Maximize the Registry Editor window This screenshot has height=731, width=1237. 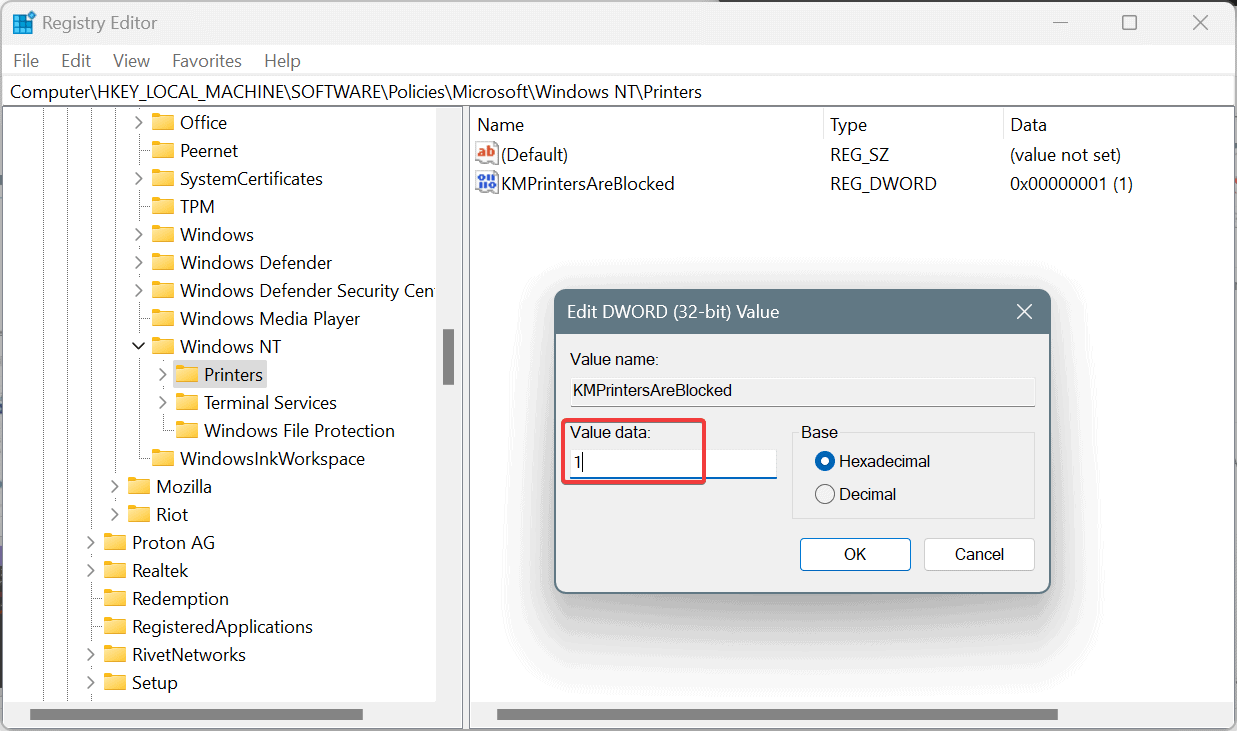click(x=1129, y=22)
